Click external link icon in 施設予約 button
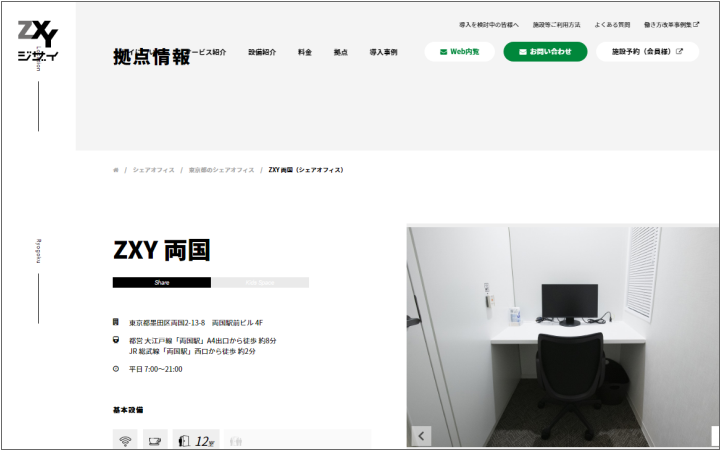 click(x=680, y=51)
